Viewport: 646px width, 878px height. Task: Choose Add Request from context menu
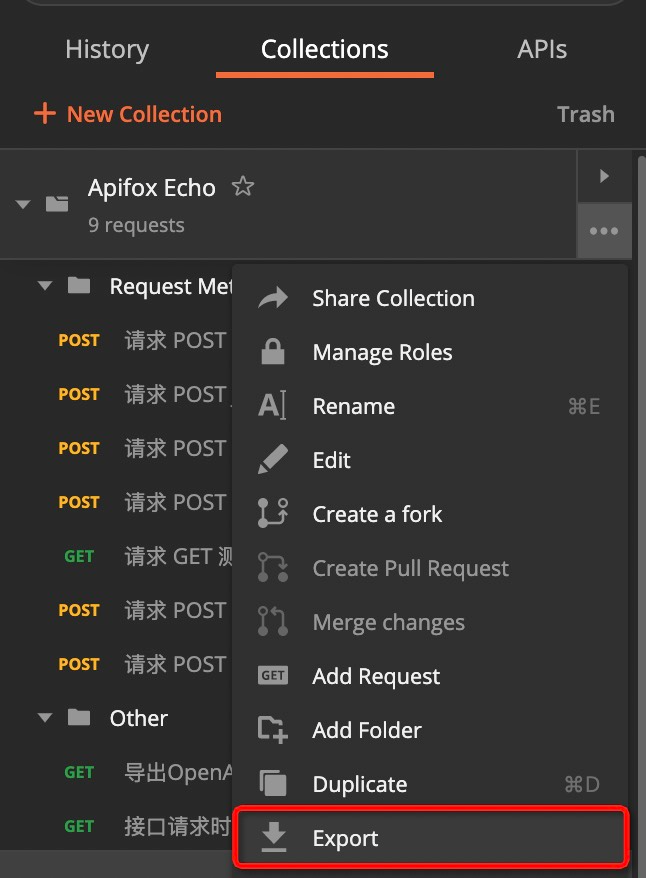click(376, 676)
